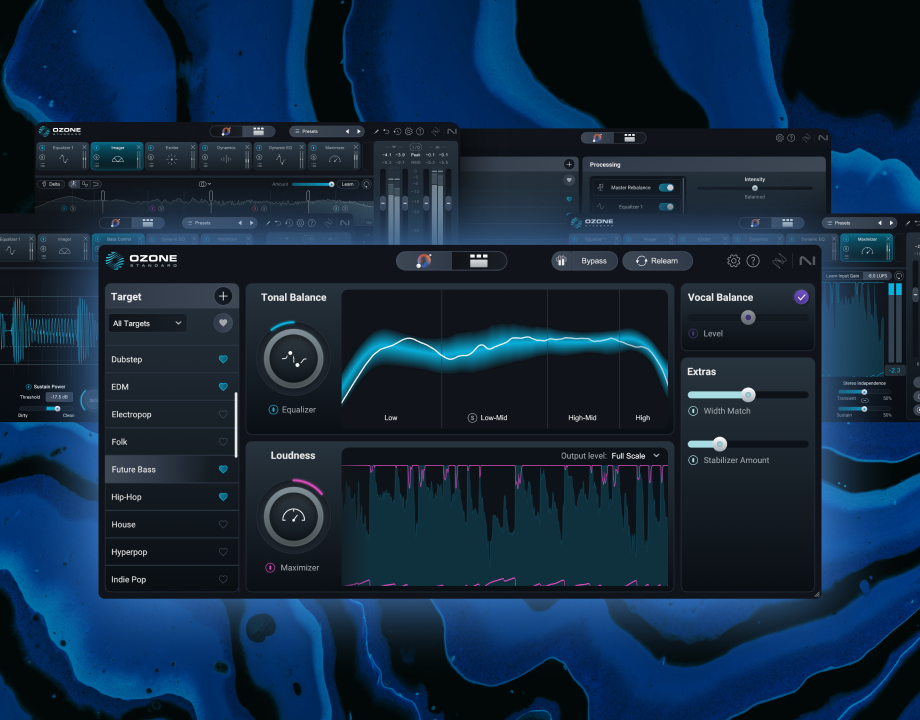This screenshot has height=720, width=920.
Task: Toggle Master Rebalance switch in Processing panel
Action: (x=666, y=188)
